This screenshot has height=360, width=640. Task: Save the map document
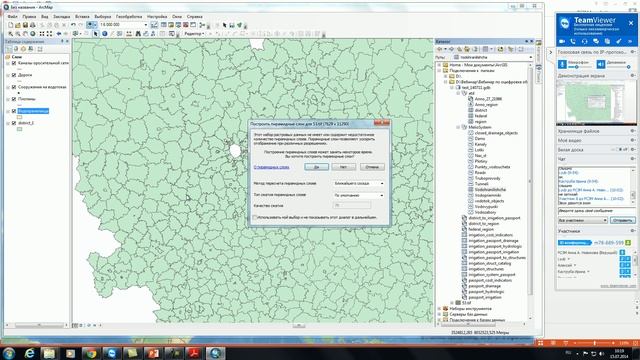click(25, 25)
